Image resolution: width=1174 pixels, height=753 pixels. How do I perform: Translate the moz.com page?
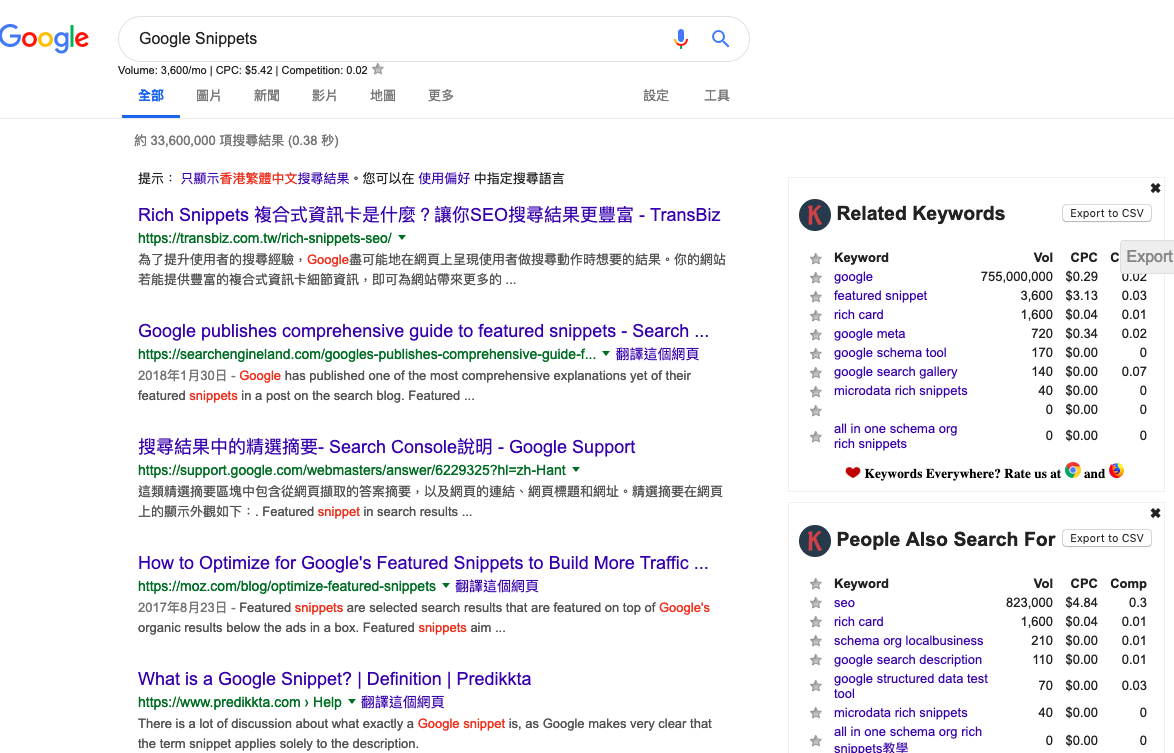[497, 586]
